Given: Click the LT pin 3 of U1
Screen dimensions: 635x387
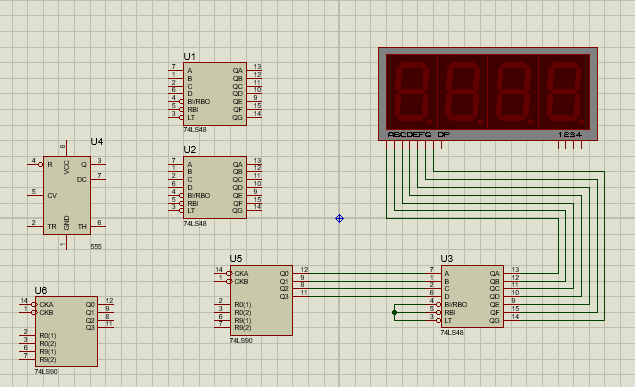Looking at the screenshot, I should (x=176, y=117).
